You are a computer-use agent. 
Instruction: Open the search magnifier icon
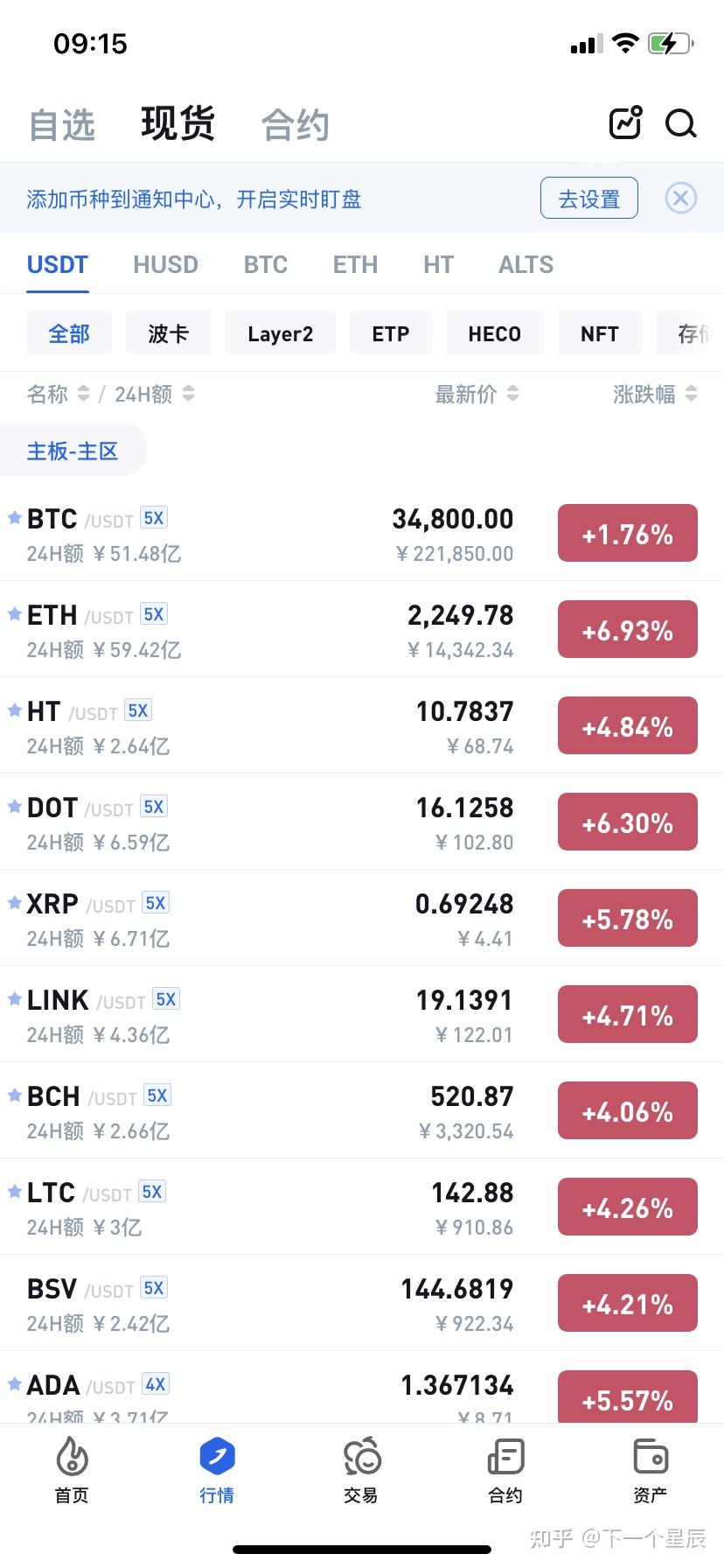[680, 123]
